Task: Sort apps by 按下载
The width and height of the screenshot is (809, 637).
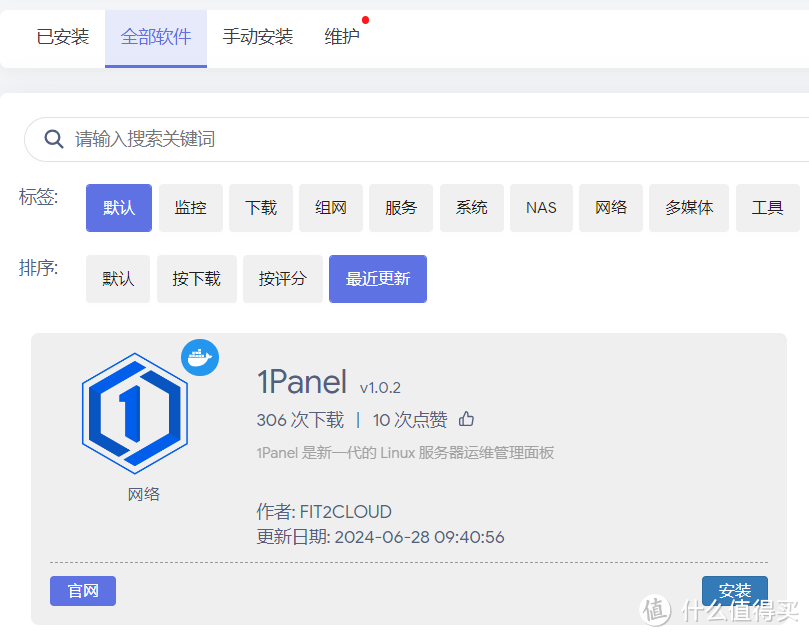Action: 196,279
